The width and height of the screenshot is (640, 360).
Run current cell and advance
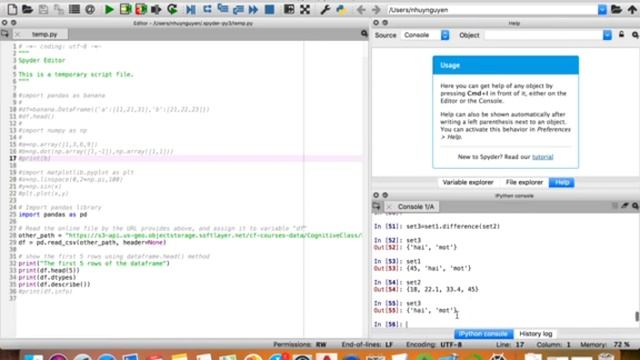tap(141, 9)
